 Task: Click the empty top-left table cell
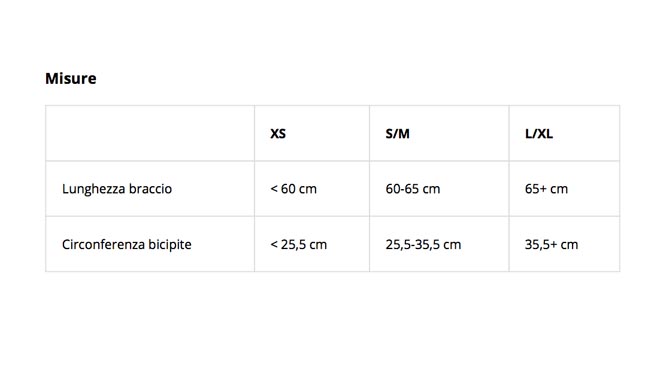(x=150, y=133)
